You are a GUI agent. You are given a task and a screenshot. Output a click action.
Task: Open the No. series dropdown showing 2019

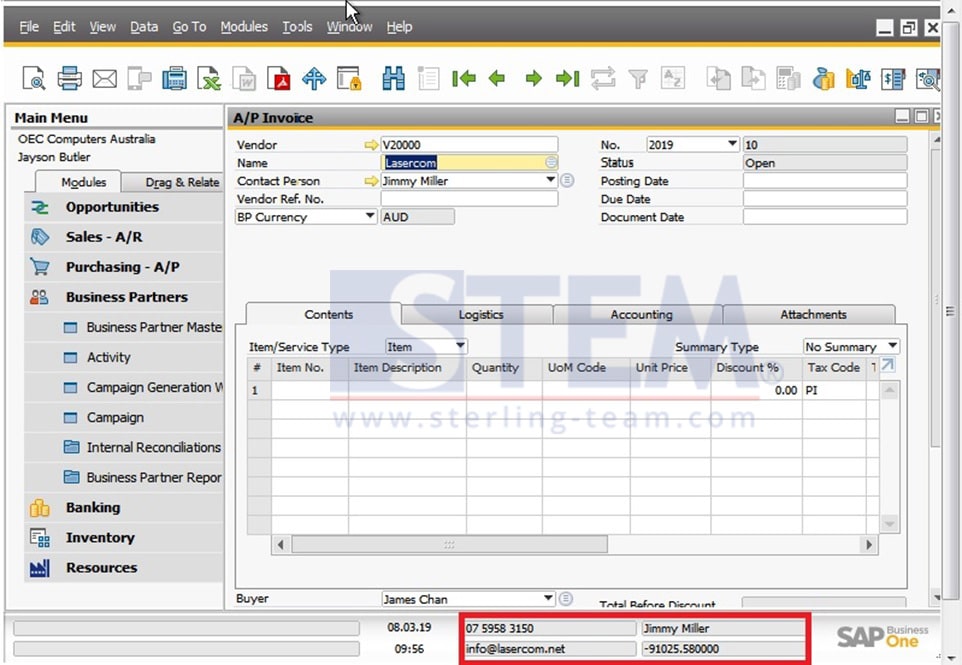coord(732,144)
